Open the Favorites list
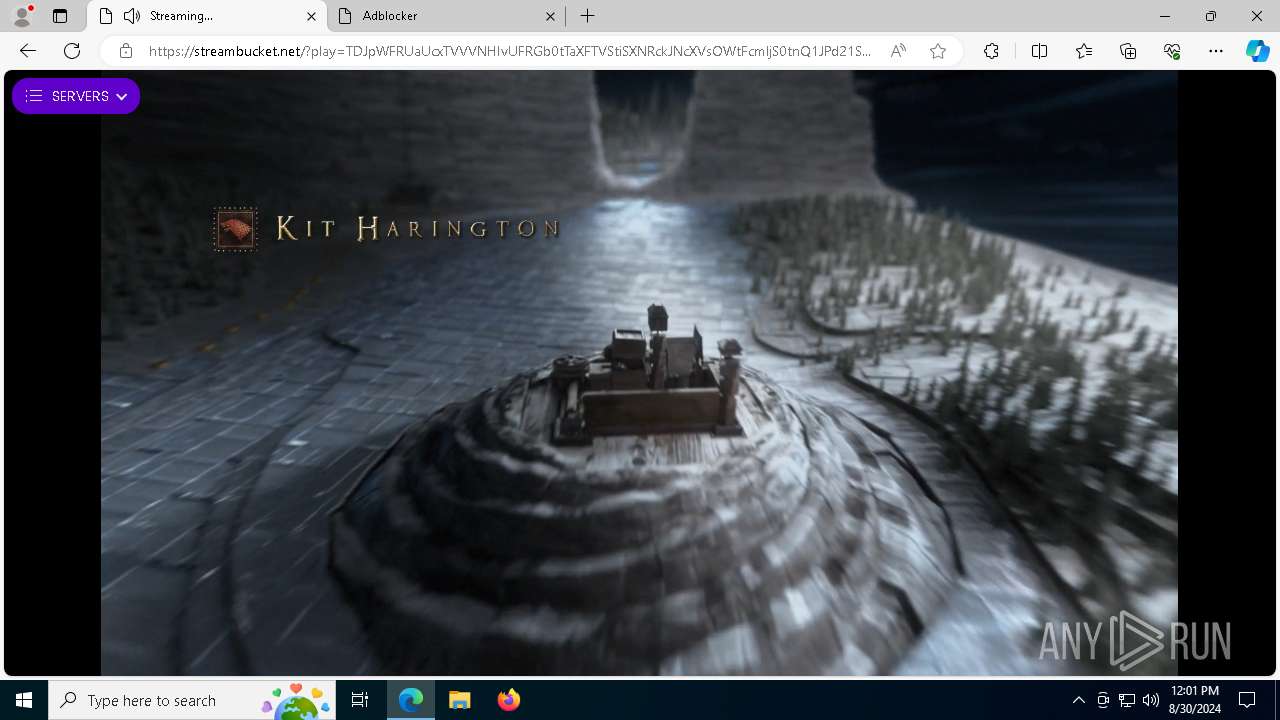1280x720 pixels. tap(1084, 51)
